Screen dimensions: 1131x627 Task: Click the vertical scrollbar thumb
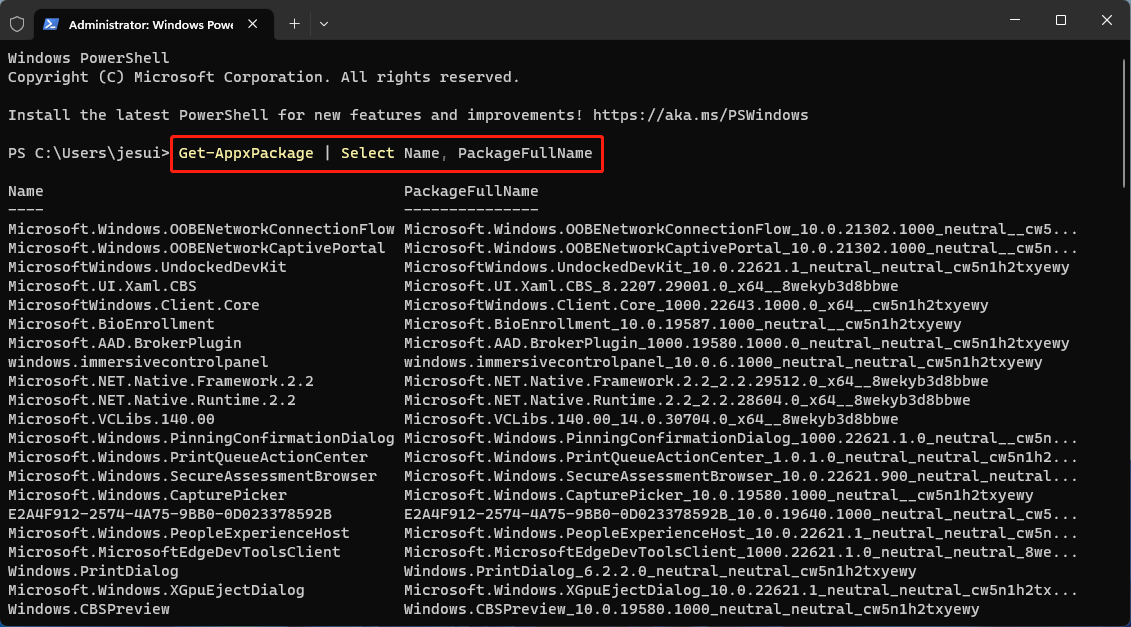tap(1125, 123)
